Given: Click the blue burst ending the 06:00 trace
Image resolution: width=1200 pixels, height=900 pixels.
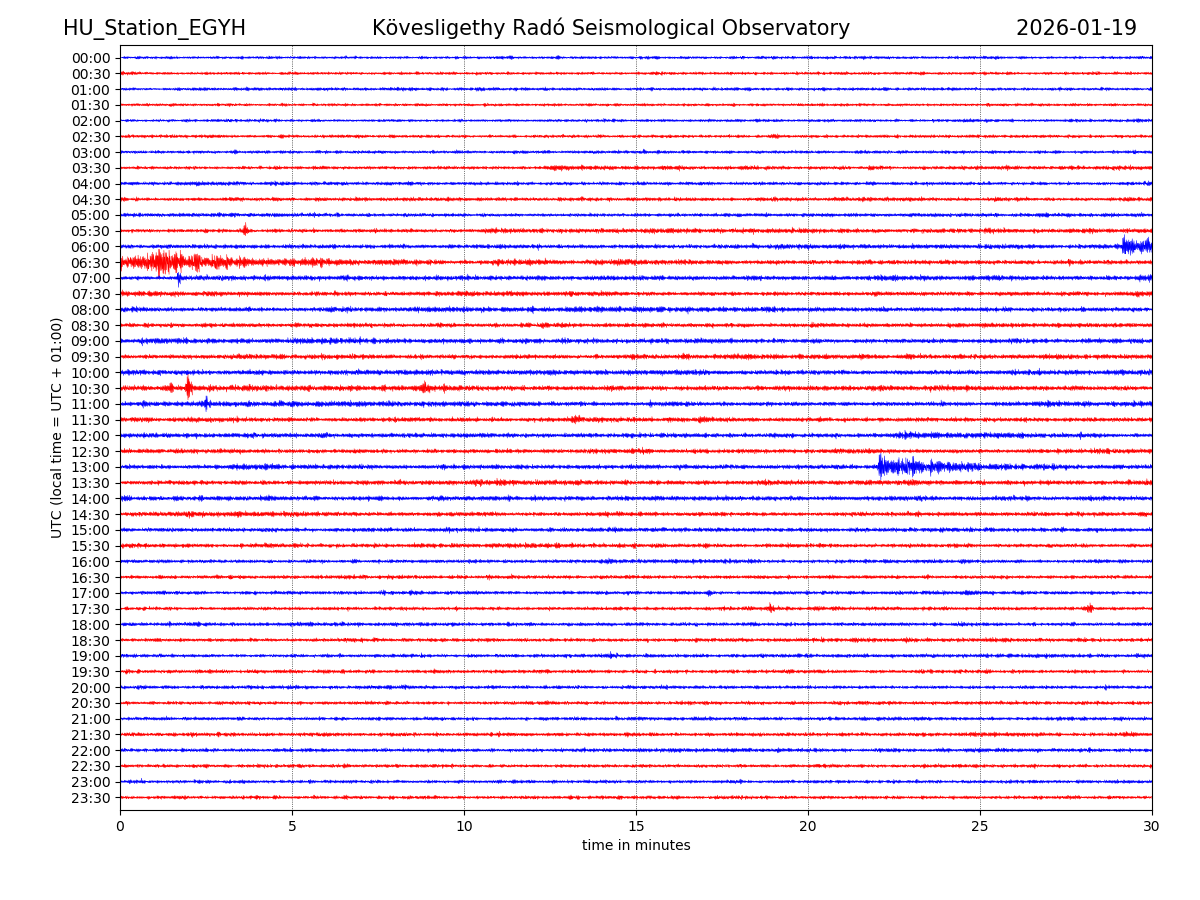Looking at the screenshot, I should 1137,245.
